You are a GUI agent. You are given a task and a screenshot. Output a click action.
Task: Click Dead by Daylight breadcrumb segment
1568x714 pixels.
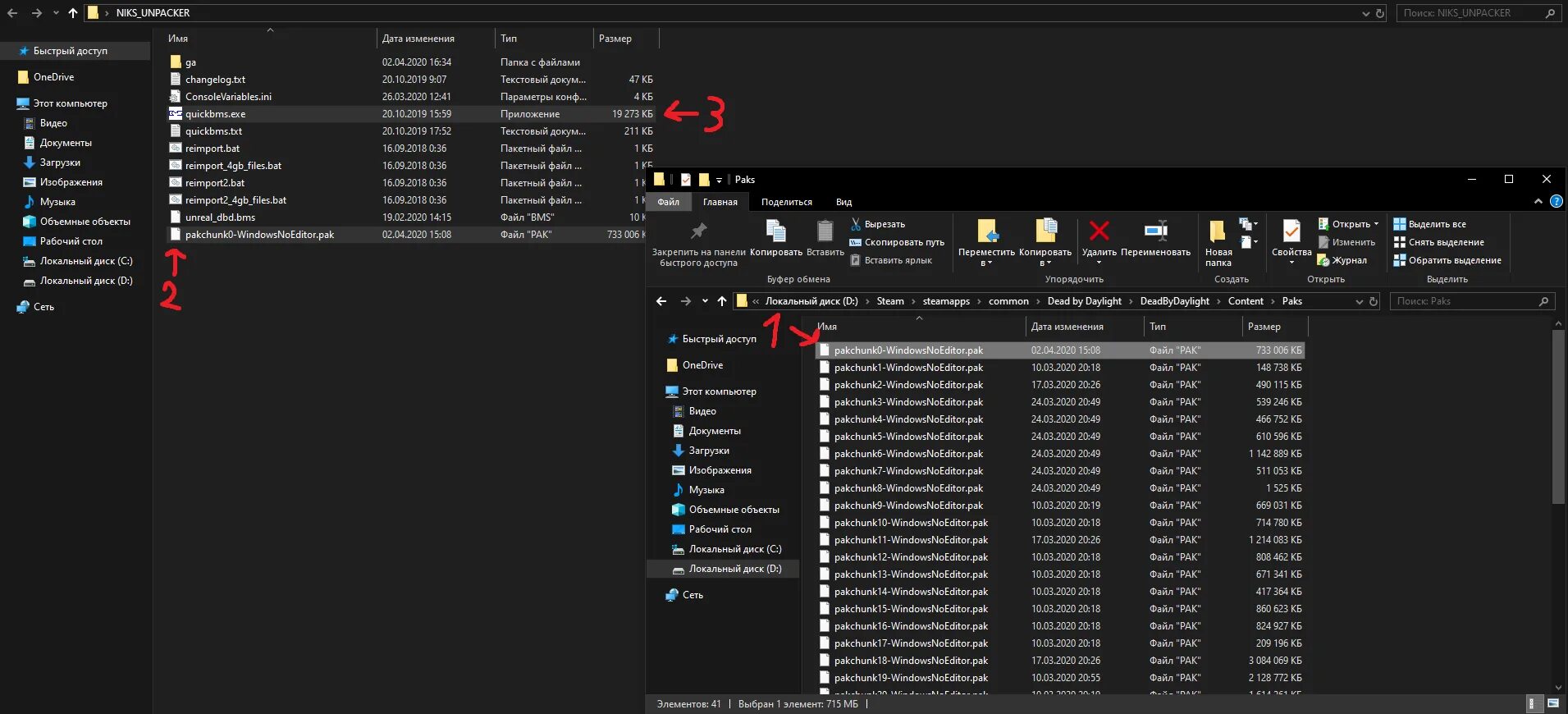pos(1084,301)
